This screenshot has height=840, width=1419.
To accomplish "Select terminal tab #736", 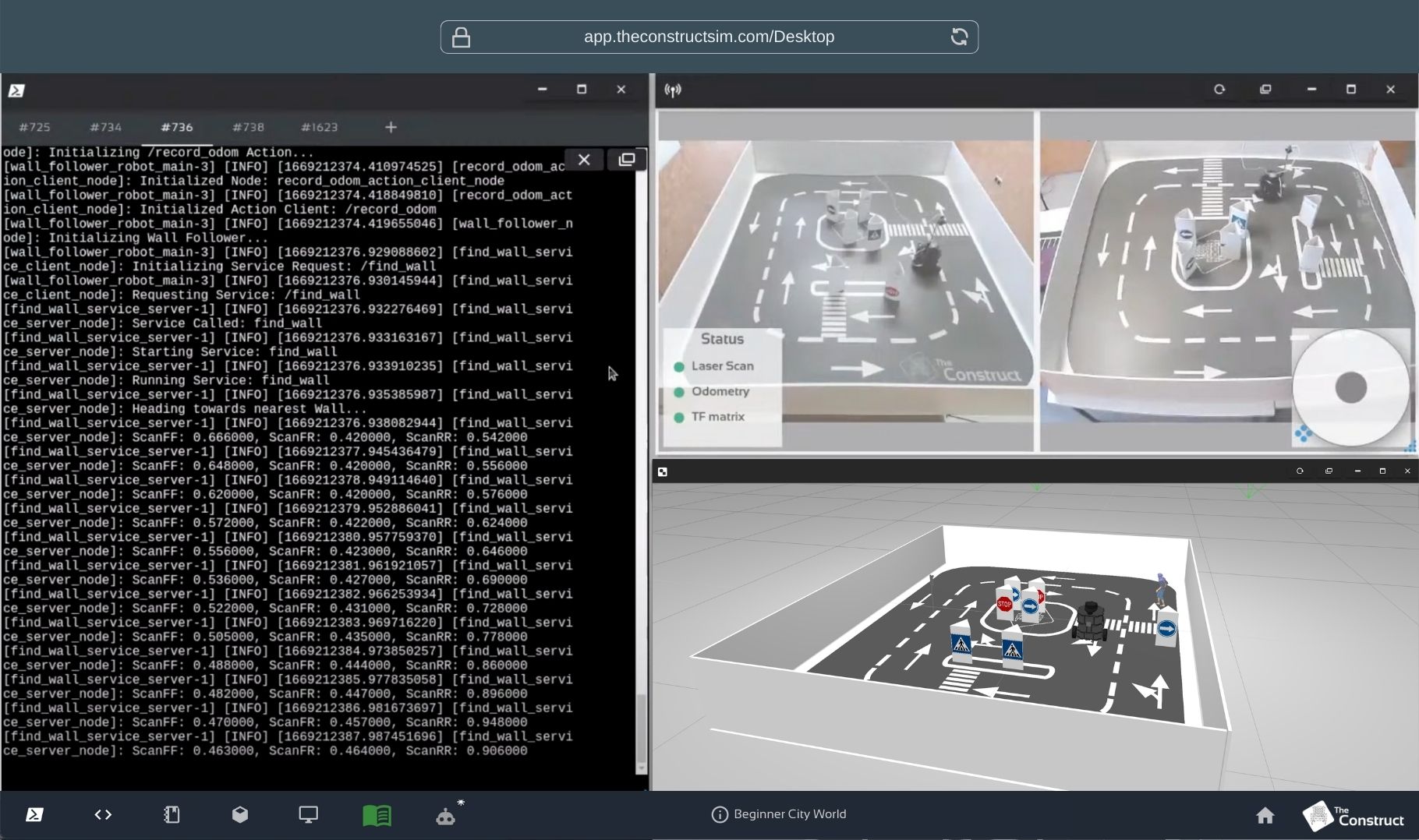I will tap(177, 127).
